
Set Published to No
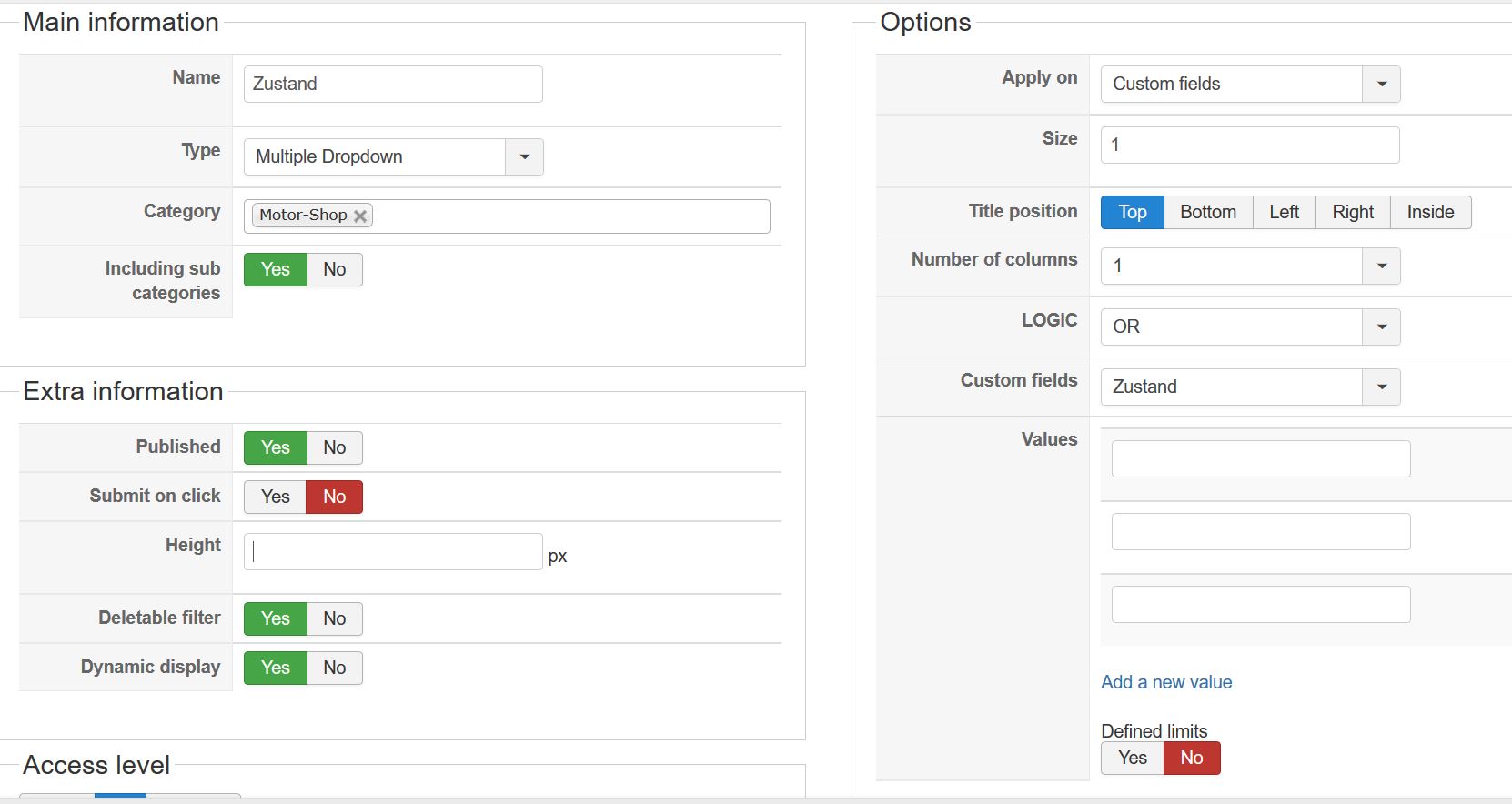coord(335,447)
